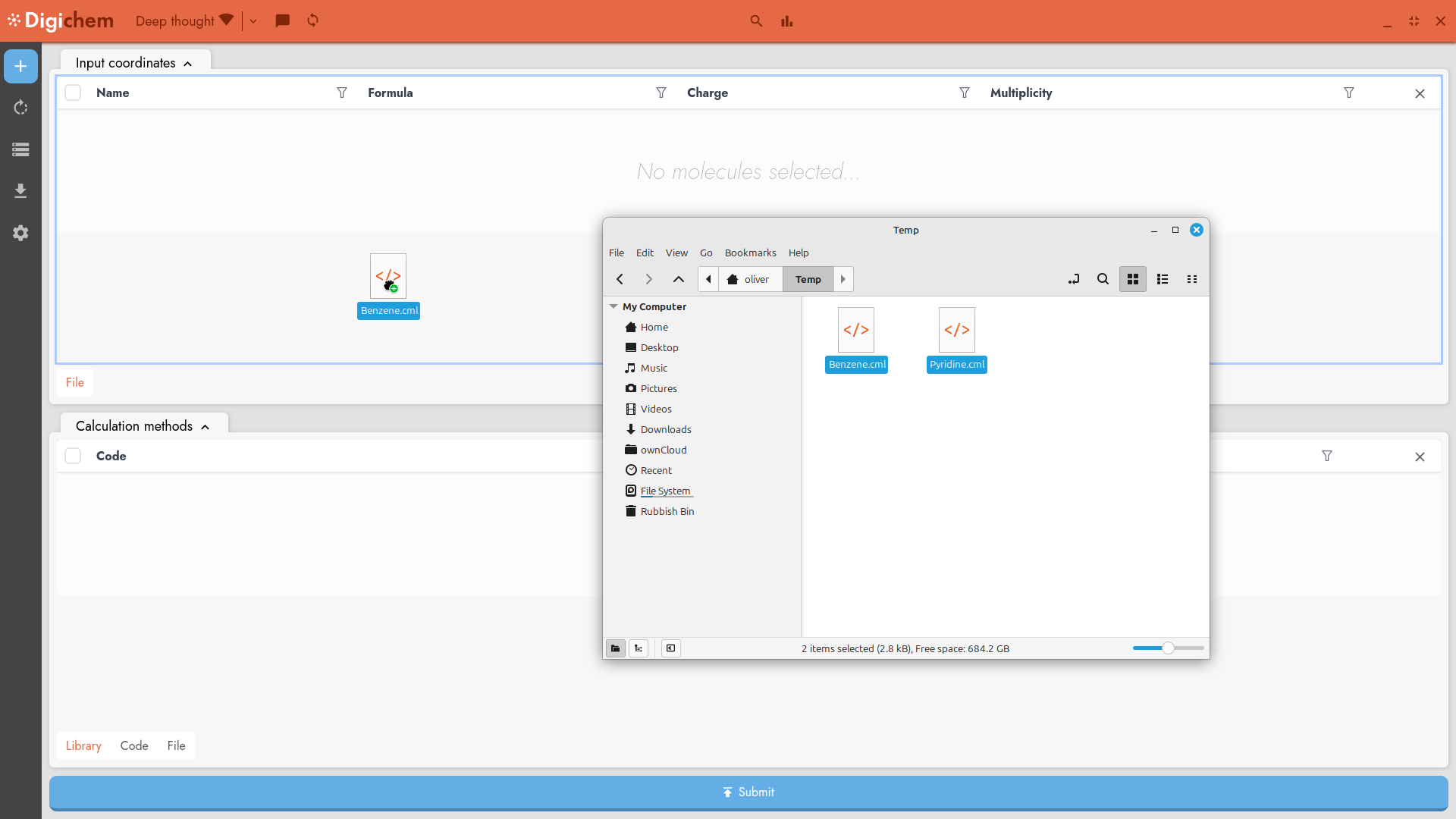Switch file manager to list view
This screenshot has height=819, width=1456.
click(x=1162, y=279)
